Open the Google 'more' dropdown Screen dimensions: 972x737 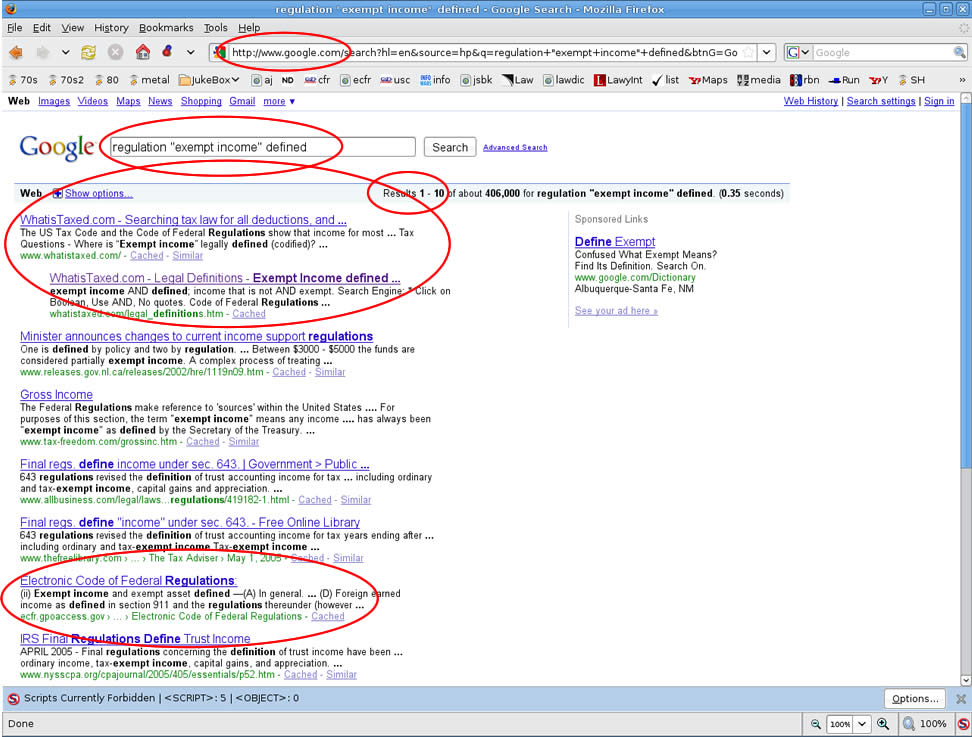click(x=278, y=101)
